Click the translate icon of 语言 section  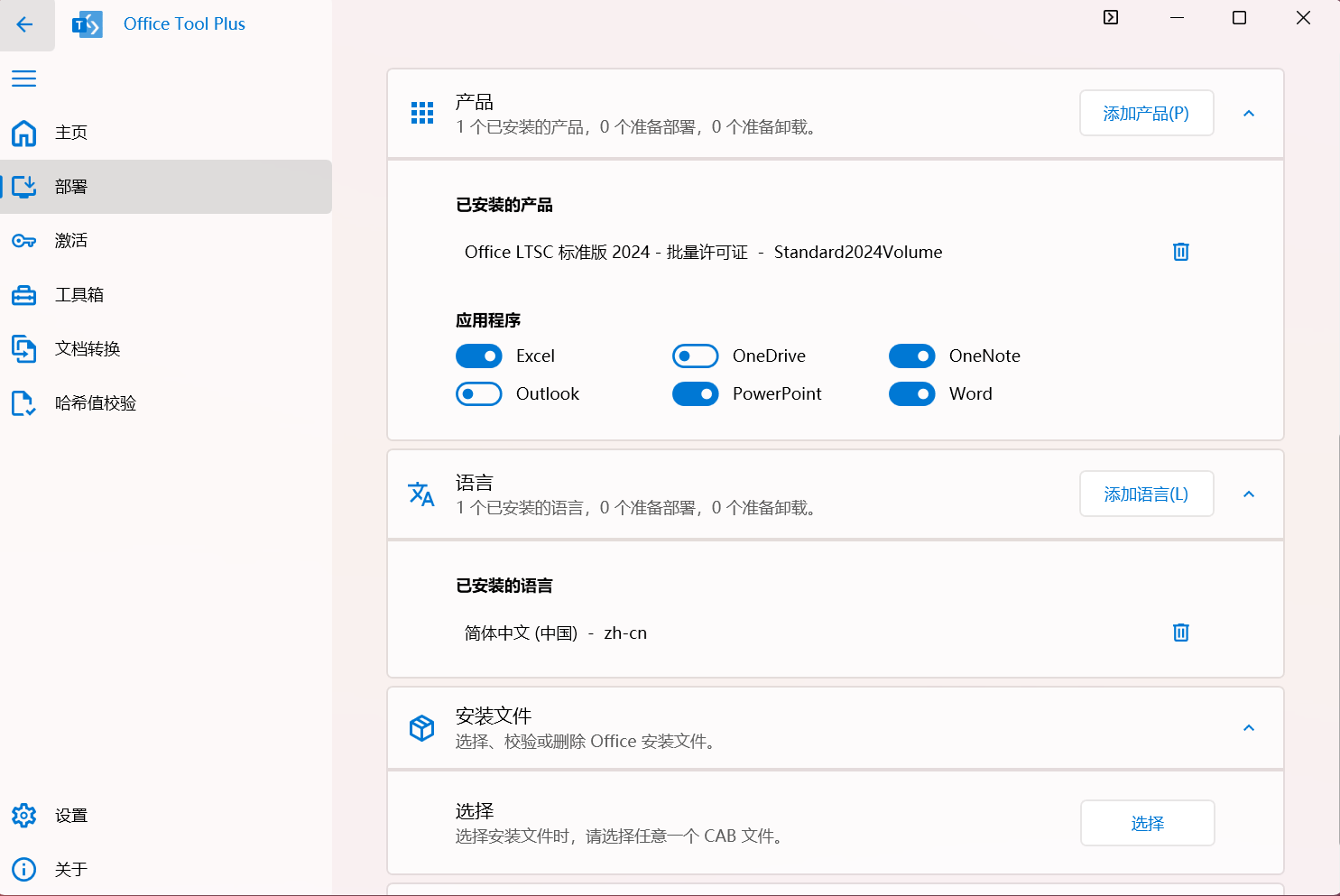pyautogui.click(x=421, y=494)
